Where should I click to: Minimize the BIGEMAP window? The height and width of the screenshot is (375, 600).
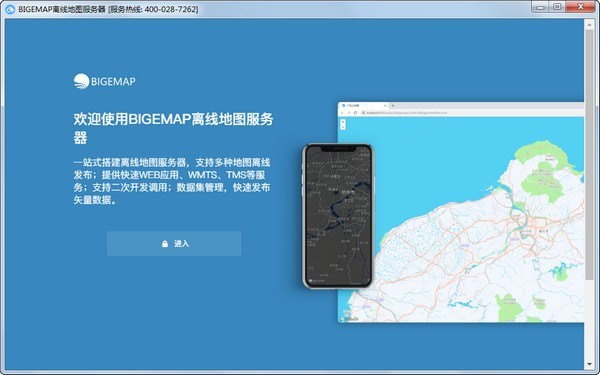(540, 7)
